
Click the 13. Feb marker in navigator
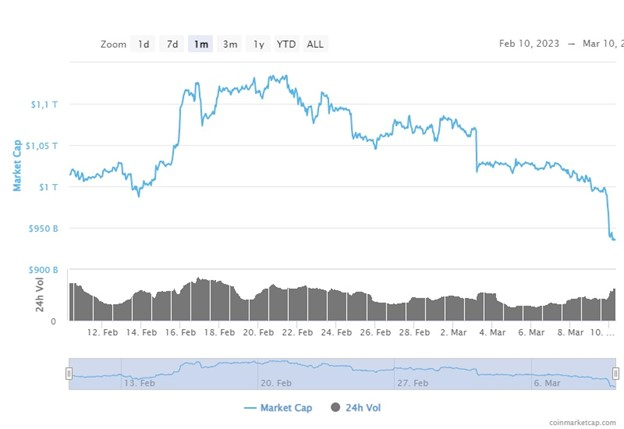(x=139, y=383)
